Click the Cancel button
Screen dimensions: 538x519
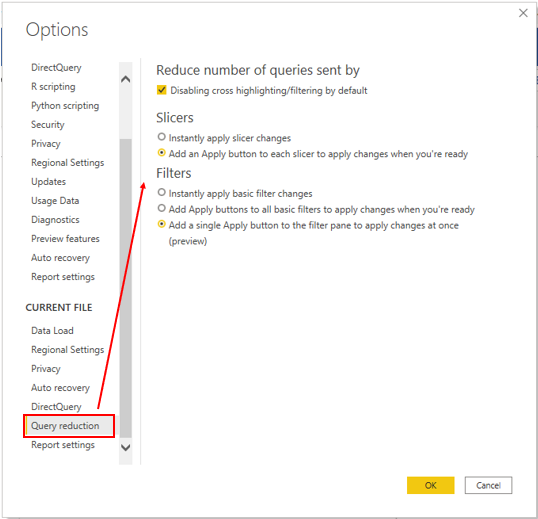[488, 485]
